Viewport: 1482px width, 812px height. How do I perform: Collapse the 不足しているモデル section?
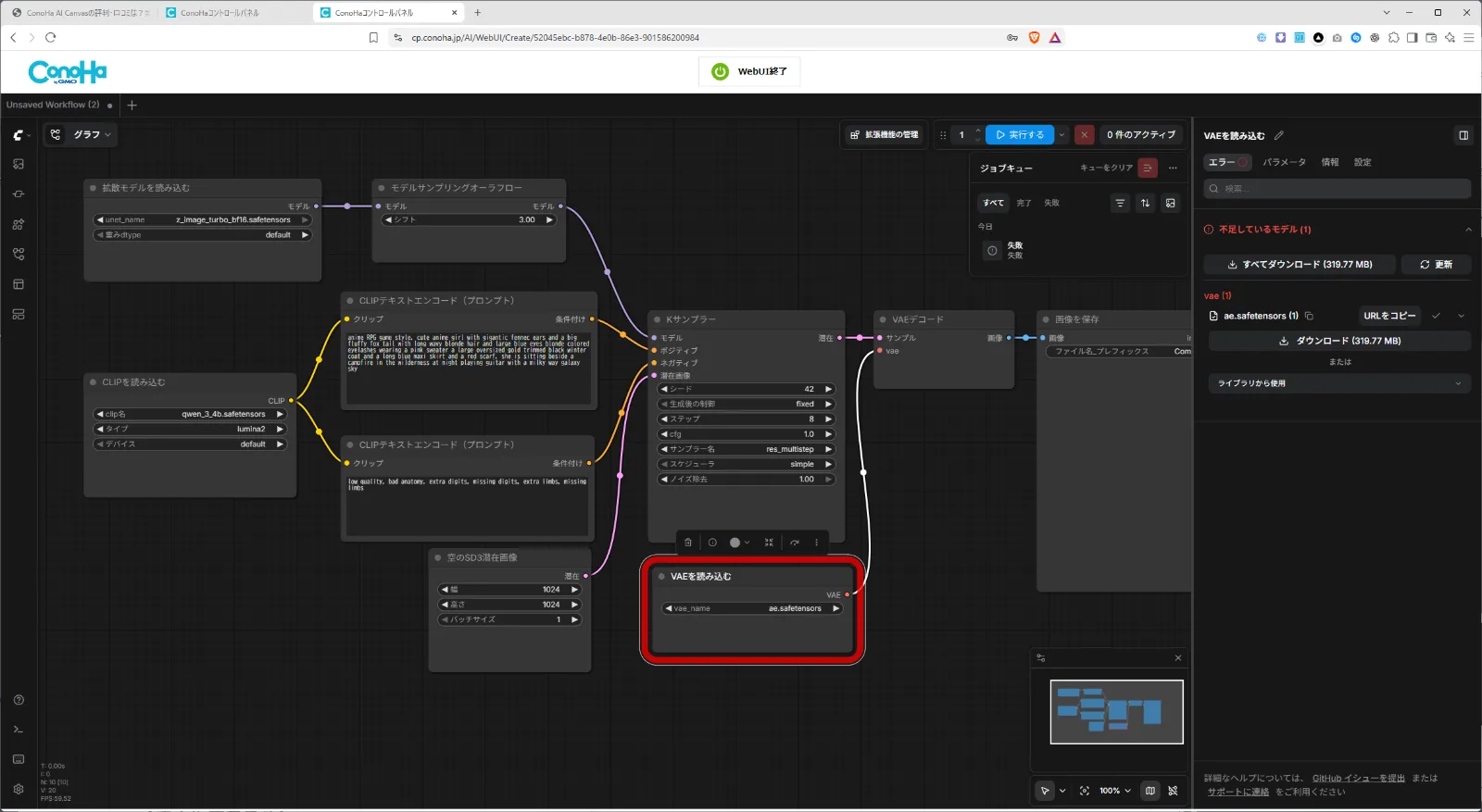[1468, 230]
